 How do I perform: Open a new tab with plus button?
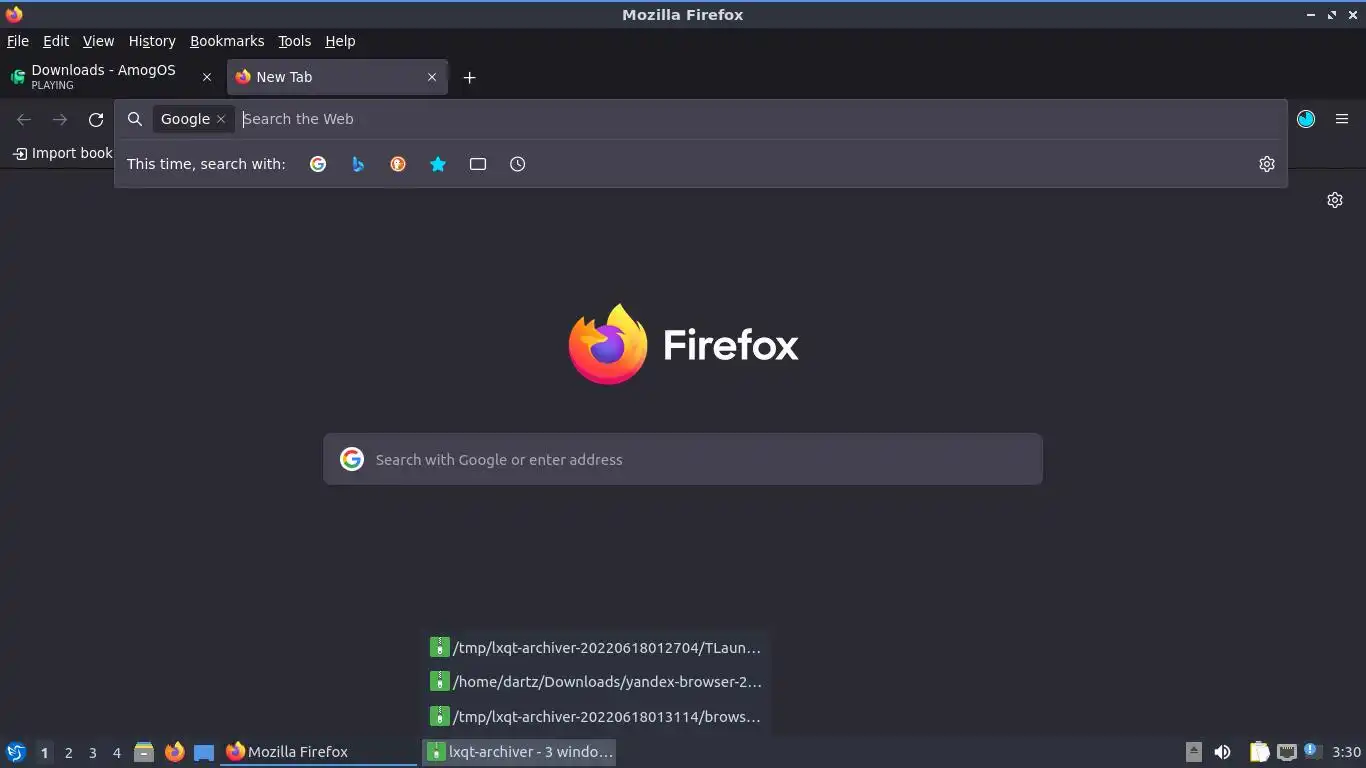pos(470,77)
